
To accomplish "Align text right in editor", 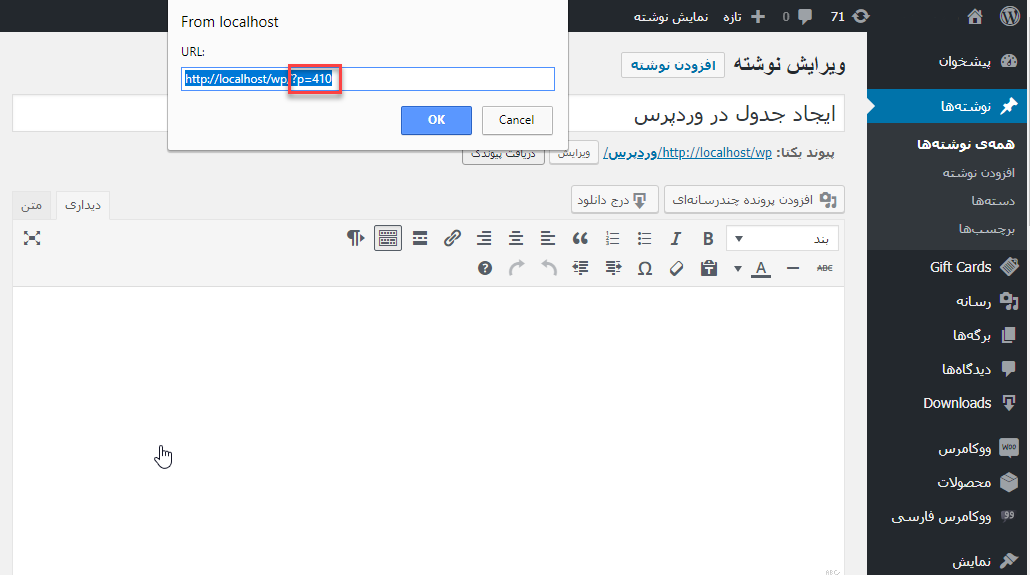I will pyautogui.click(x=484, y=239).
